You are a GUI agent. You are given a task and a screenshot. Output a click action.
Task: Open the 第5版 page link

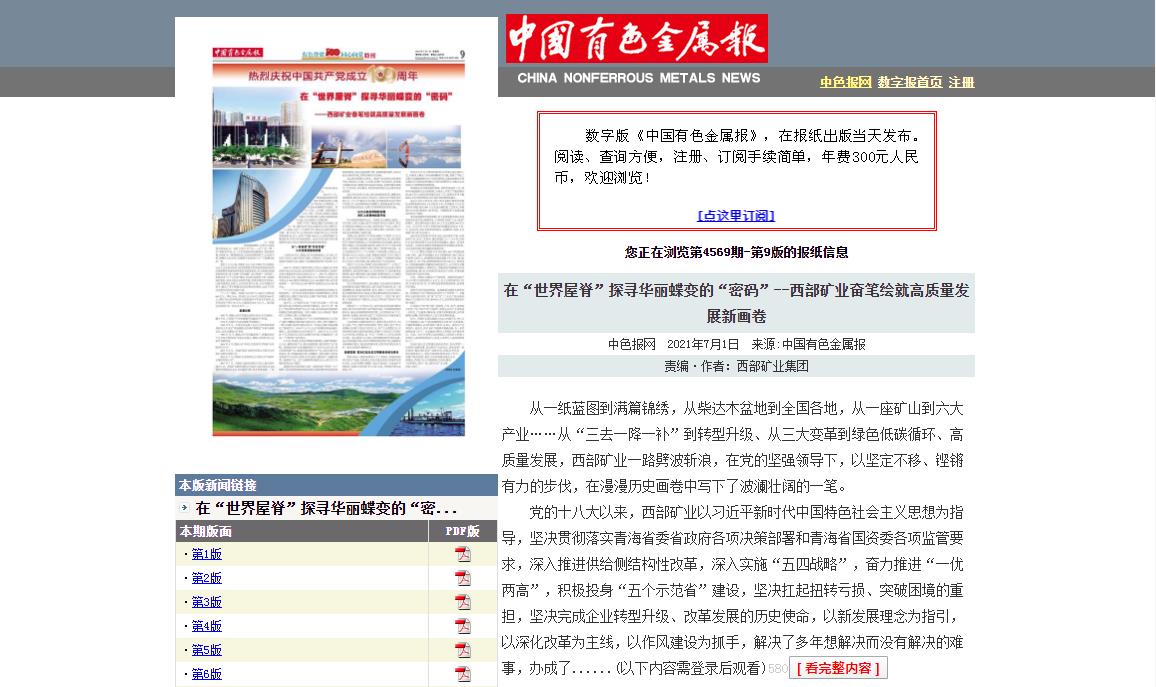pyautogui.click(x=206, y=649)
